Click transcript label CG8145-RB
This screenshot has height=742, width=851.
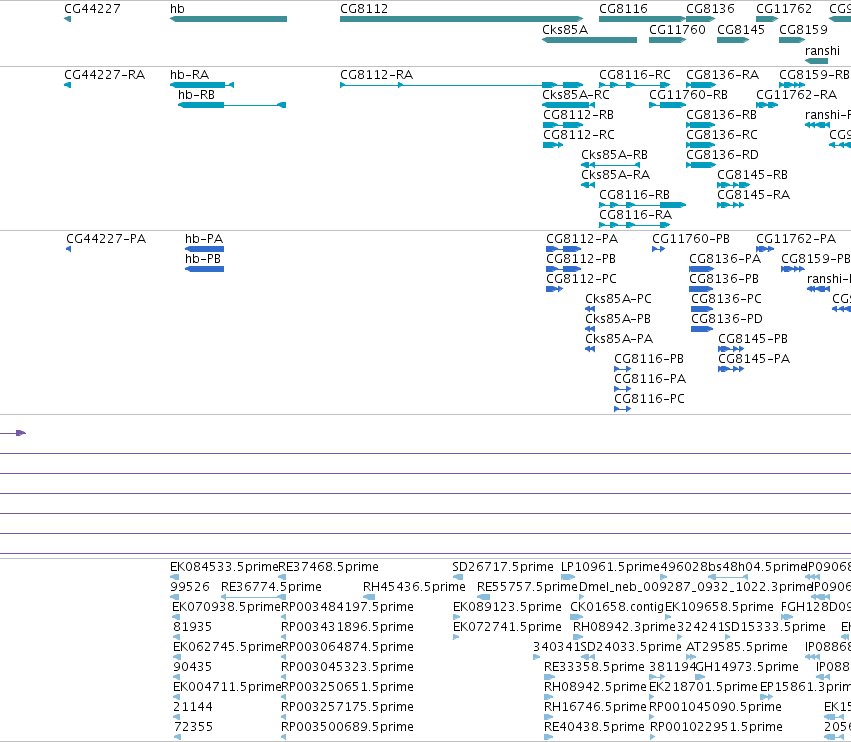pos(752,175)
